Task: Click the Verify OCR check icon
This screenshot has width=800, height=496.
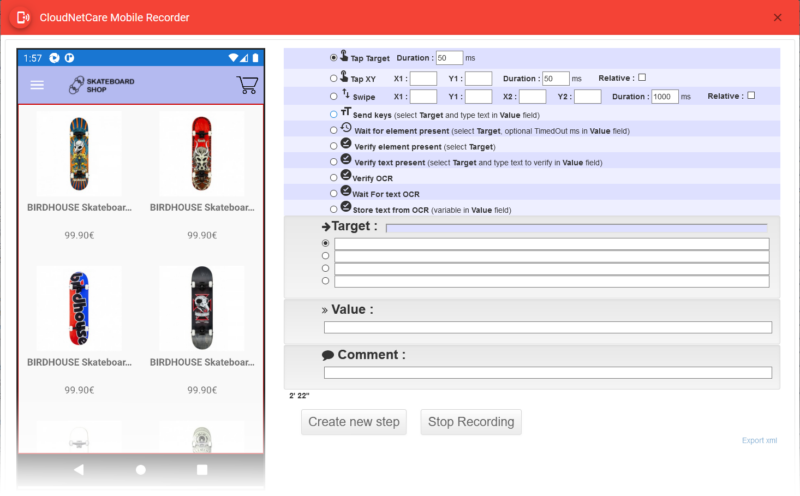Action: tap(346, 175)
